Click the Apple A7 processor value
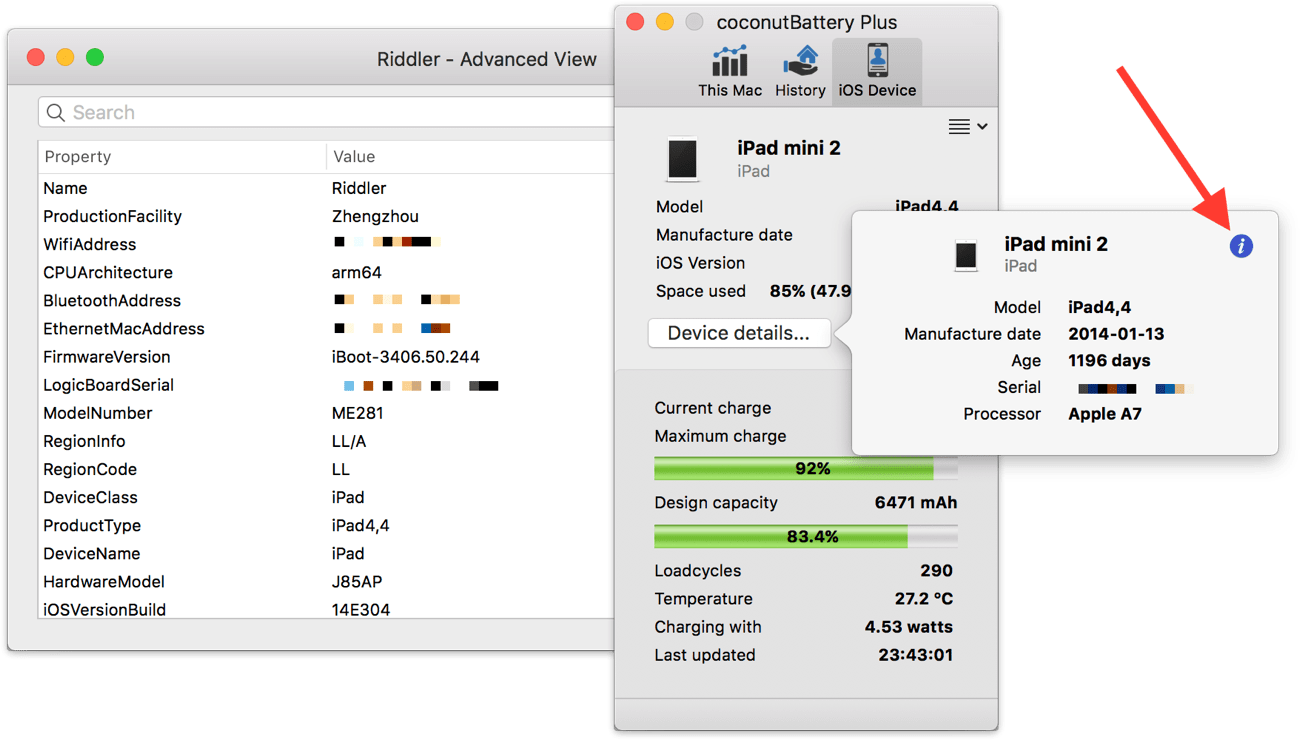This screenshot has width=1300, height=740. point(1105,414)
